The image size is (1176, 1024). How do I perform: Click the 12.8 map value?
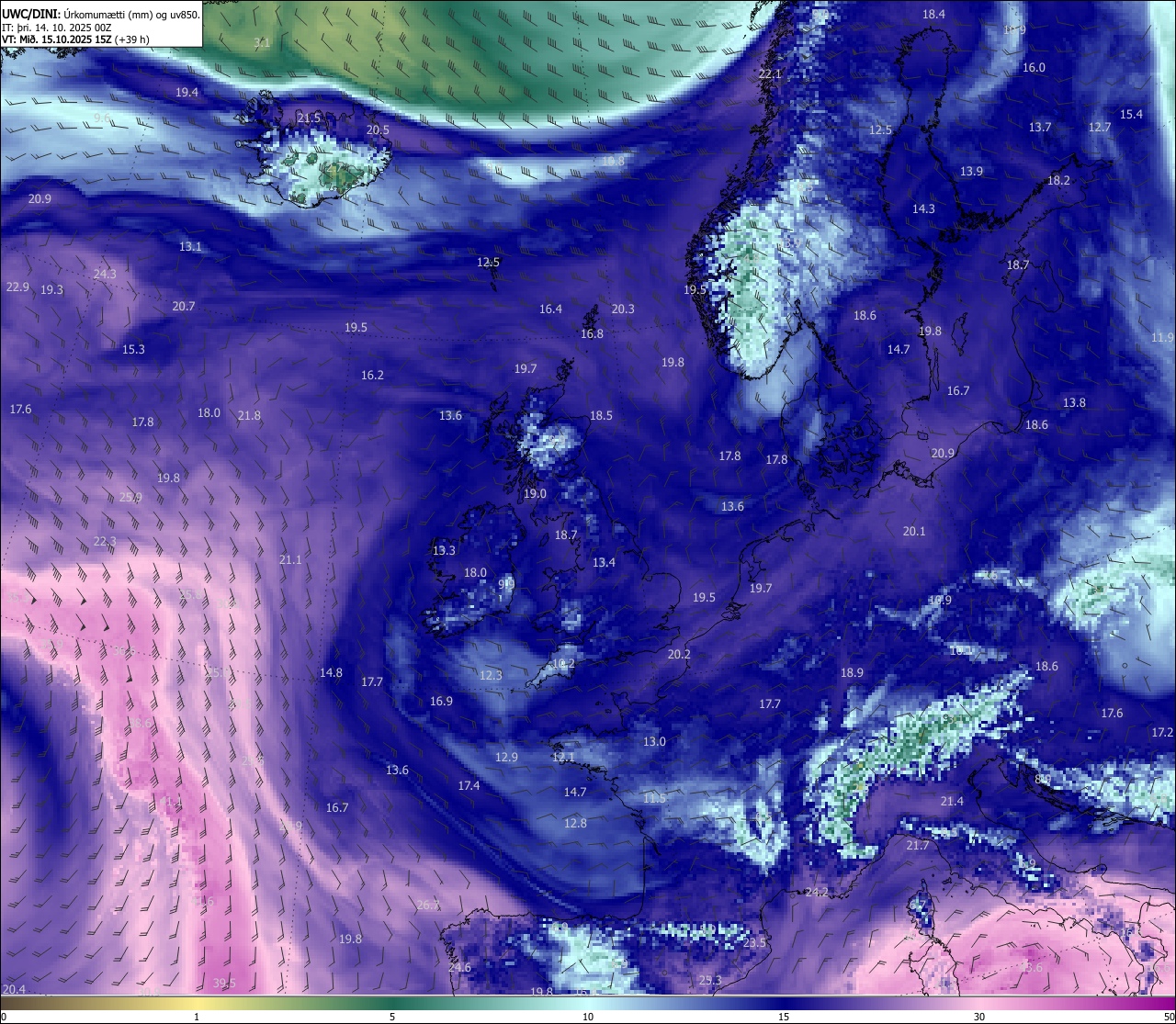tap(575, 824)
